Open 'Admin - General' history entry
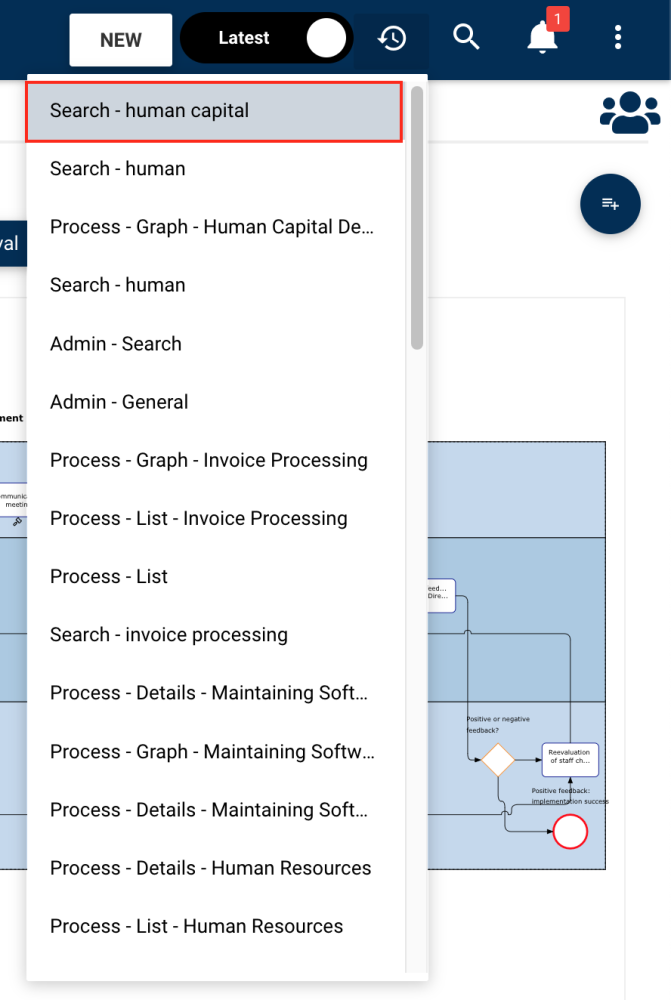 [119, 402]
